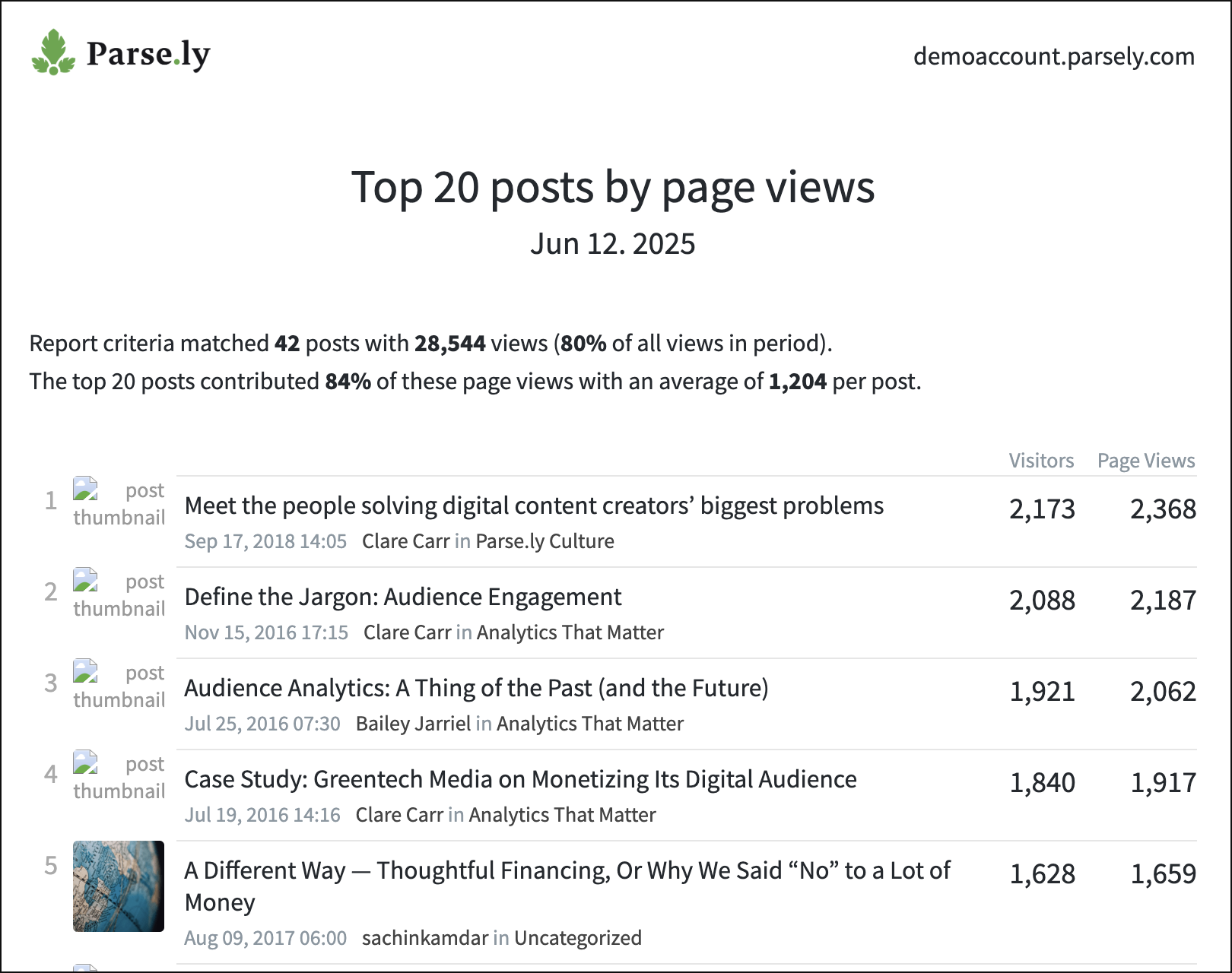Click broken thumbnail of post ranked 3
Viewport: 1232px width, 973px height.
coord(119,686)
